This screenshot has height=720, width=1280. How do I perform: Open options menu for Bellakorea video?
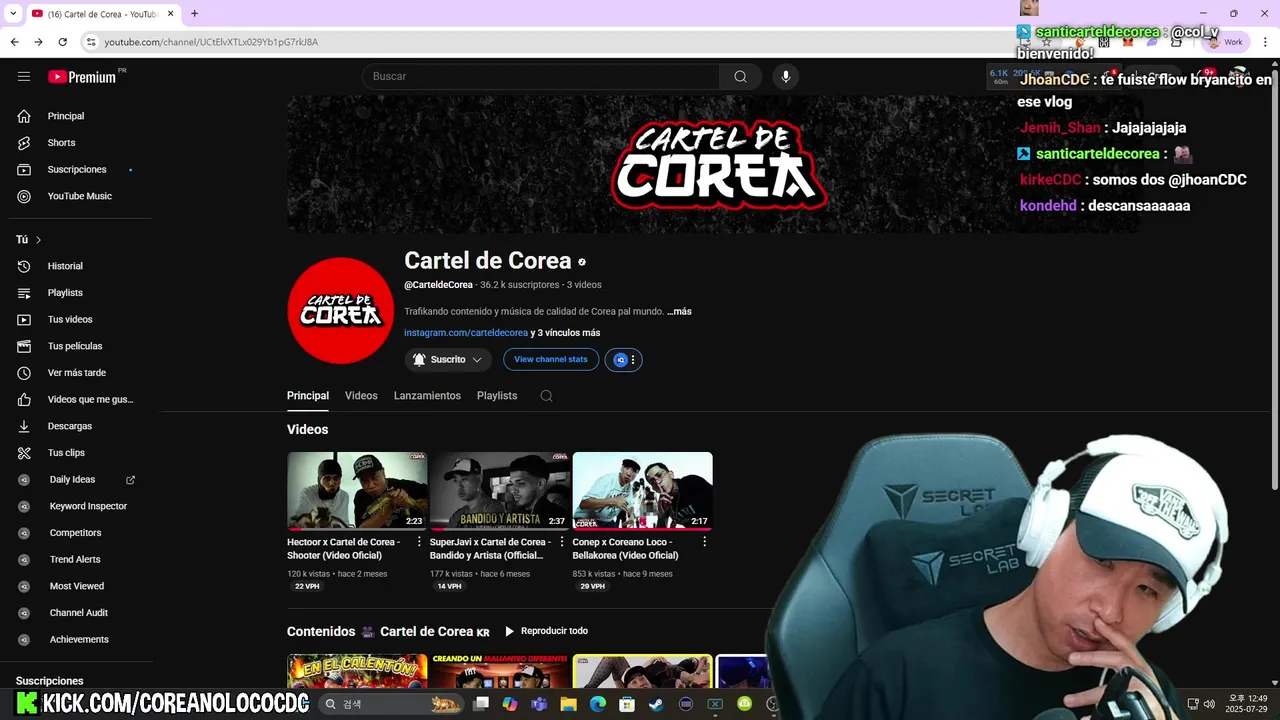(704, 542)
